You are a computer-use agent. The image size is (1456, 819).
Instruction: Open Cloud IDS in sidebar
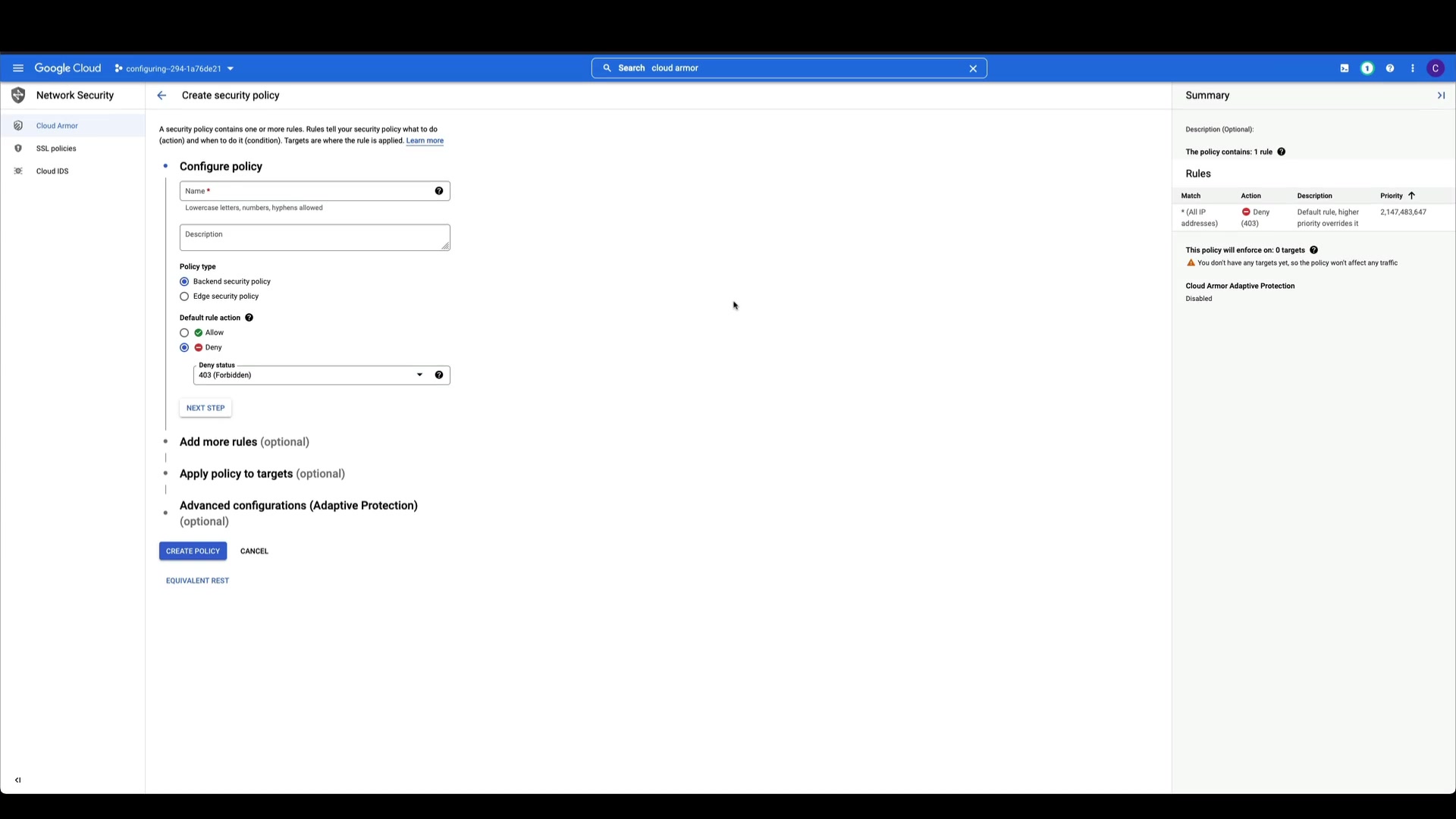point(52,171)
